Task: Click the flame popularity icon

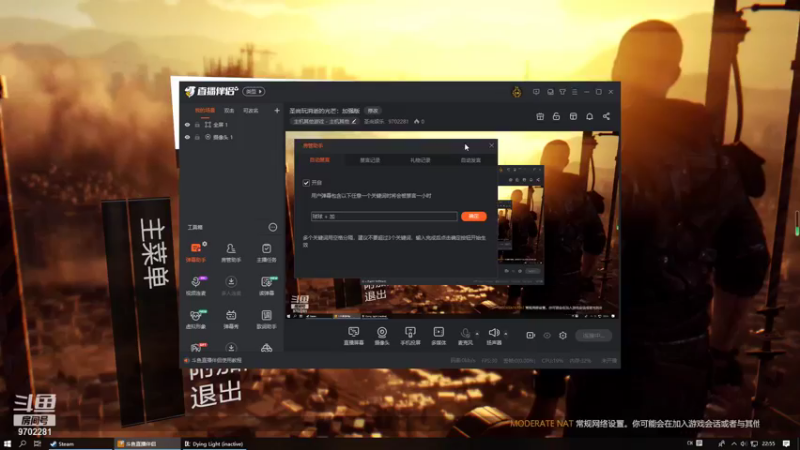Action: pyautogui.click(x=417, y=121)
